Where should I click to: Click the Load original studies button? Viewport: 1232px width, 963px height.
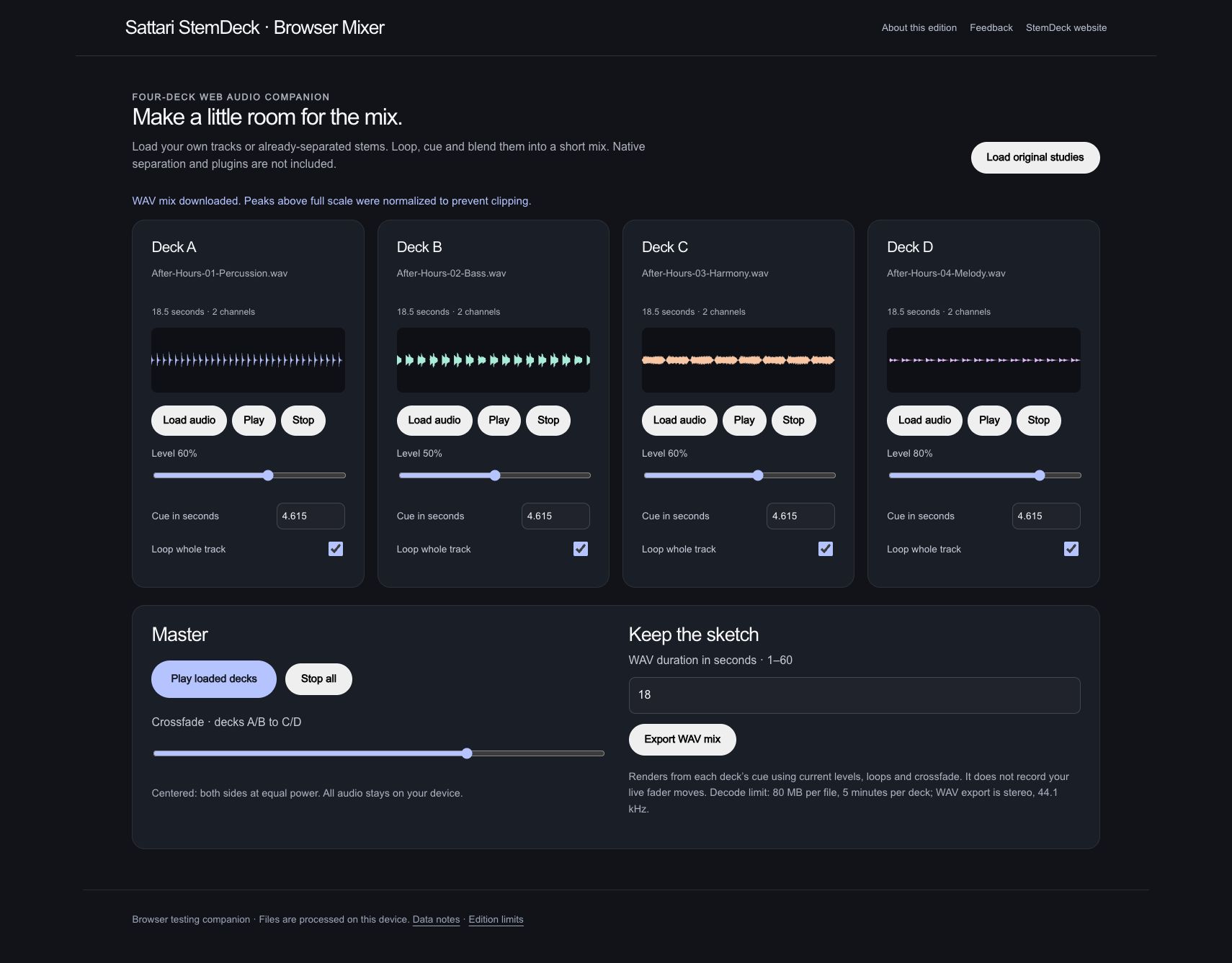1035,158
